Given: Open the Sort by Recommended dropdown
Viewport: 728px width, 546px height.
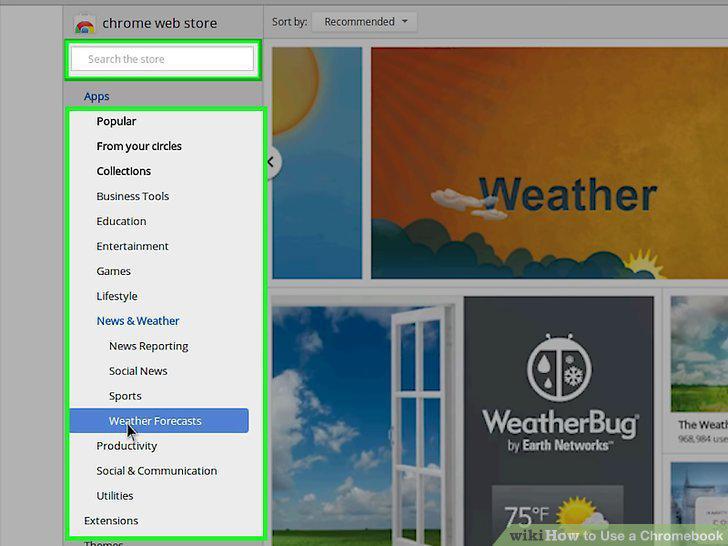Looking at the screenshot, I should [x=365, y=22].
